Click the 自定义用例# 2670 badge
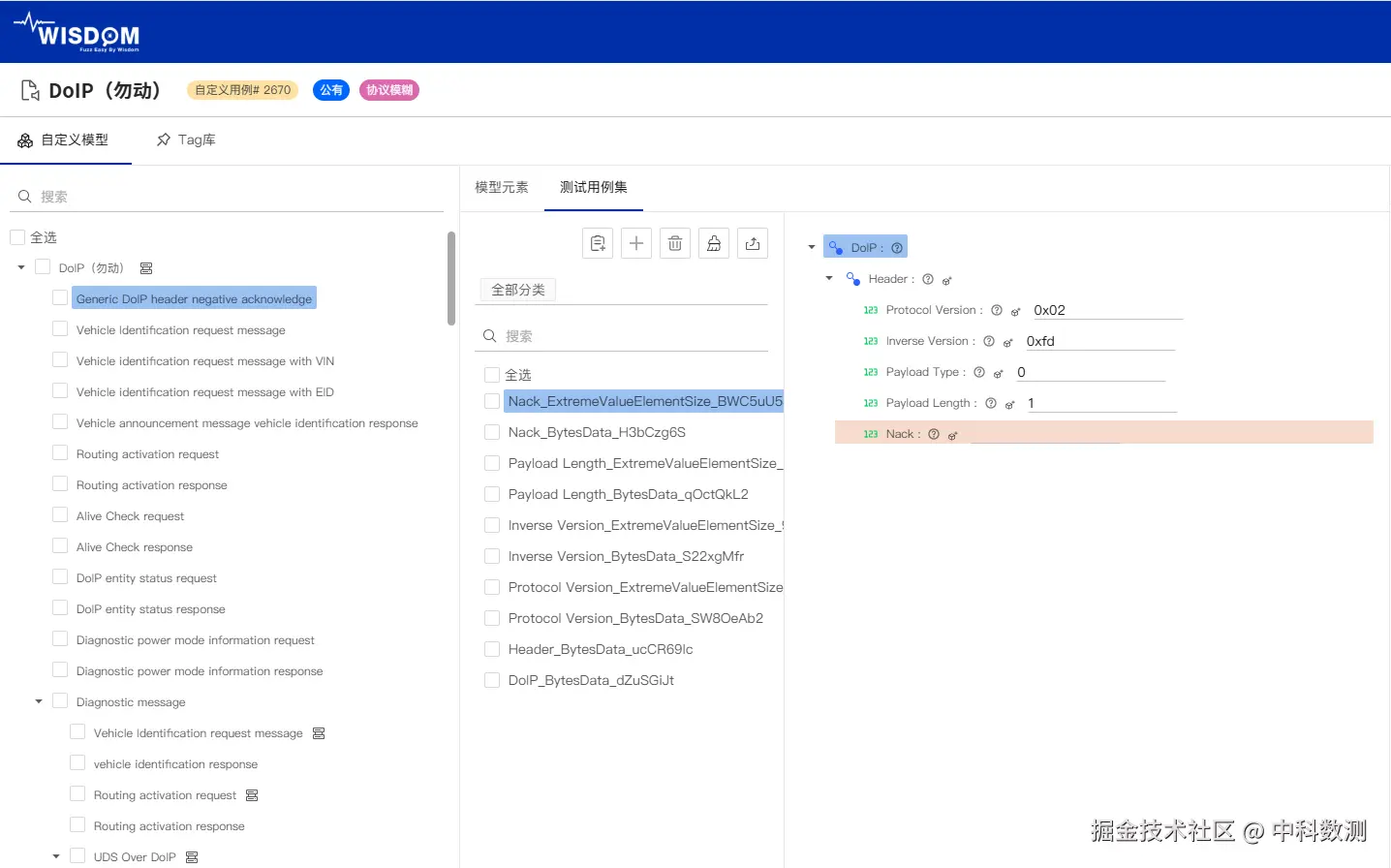This screenshot has width=1391, height=868. click(x=242, y=90)
